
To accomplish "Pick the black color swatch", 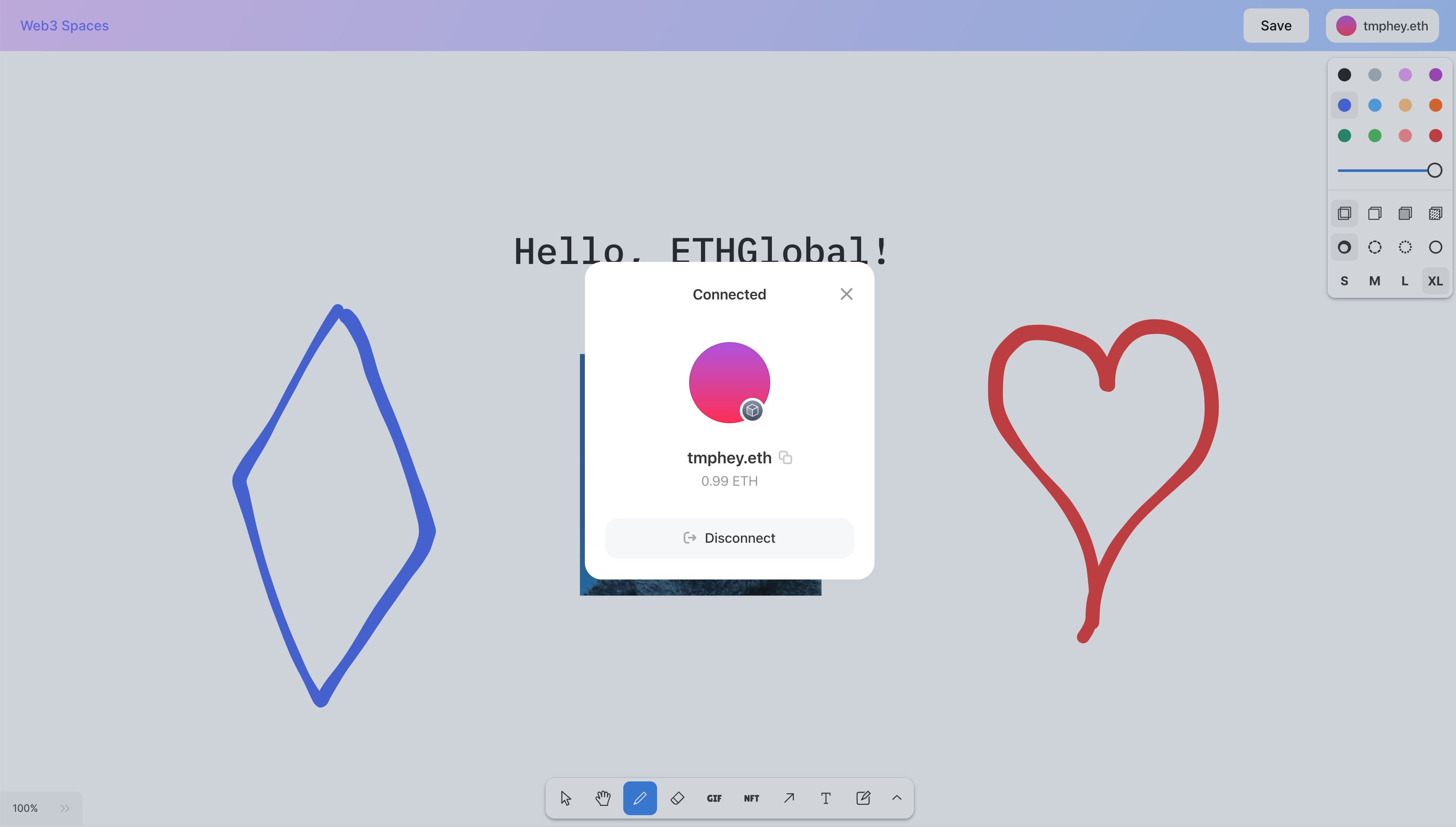I will click(1344, 74).
